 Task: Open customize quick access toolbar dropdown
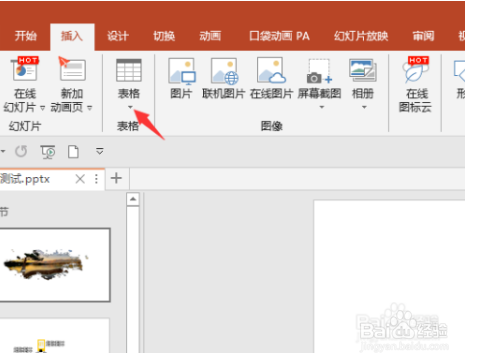[99, 152]
